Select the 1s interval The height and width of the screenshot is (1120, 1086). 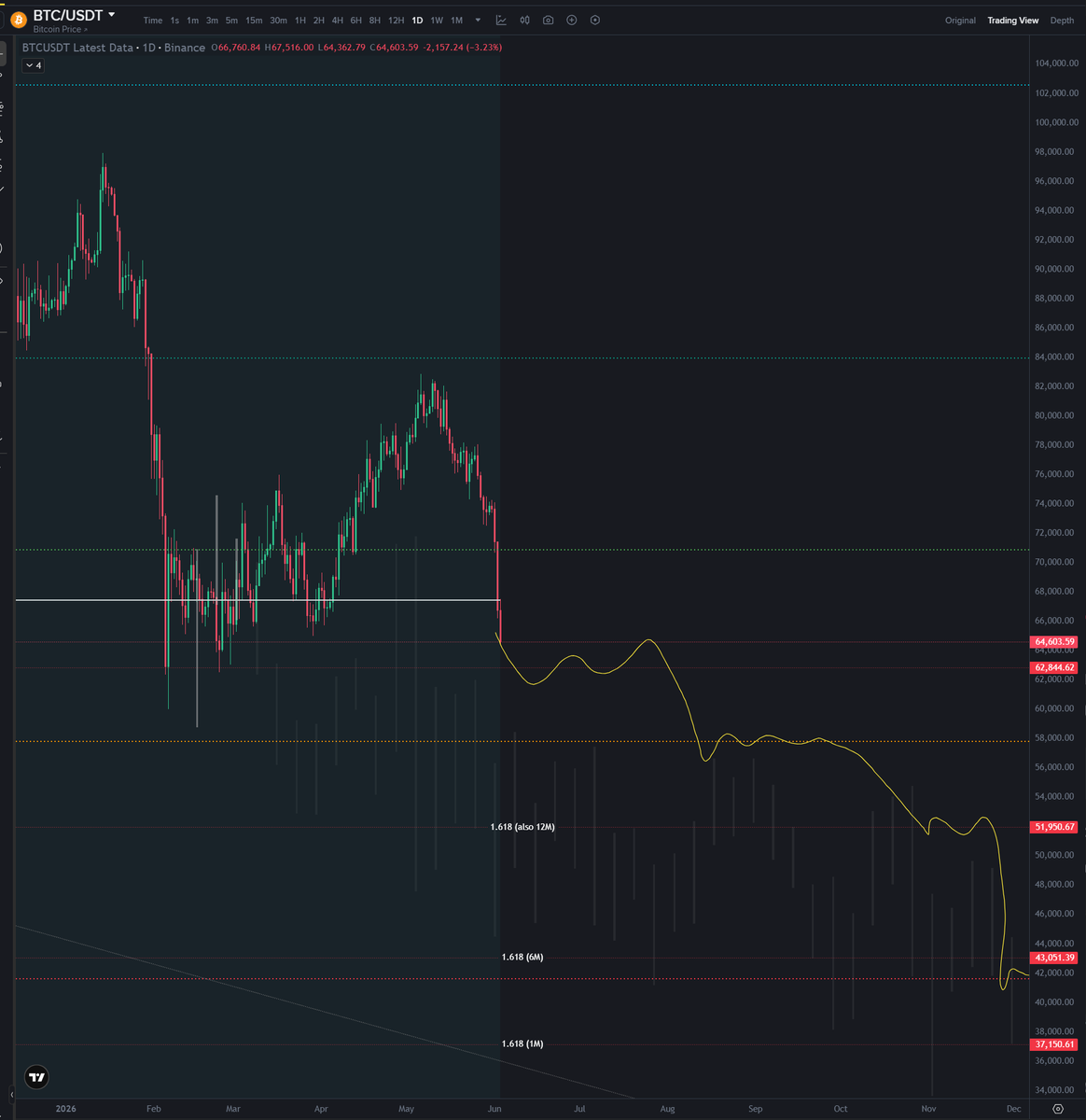click(x=174, y=21)
